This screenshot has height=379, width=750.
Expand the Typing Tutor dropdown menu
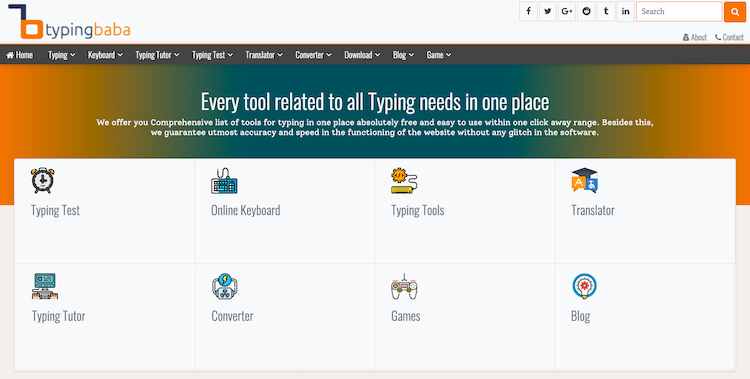pos(157,55)
